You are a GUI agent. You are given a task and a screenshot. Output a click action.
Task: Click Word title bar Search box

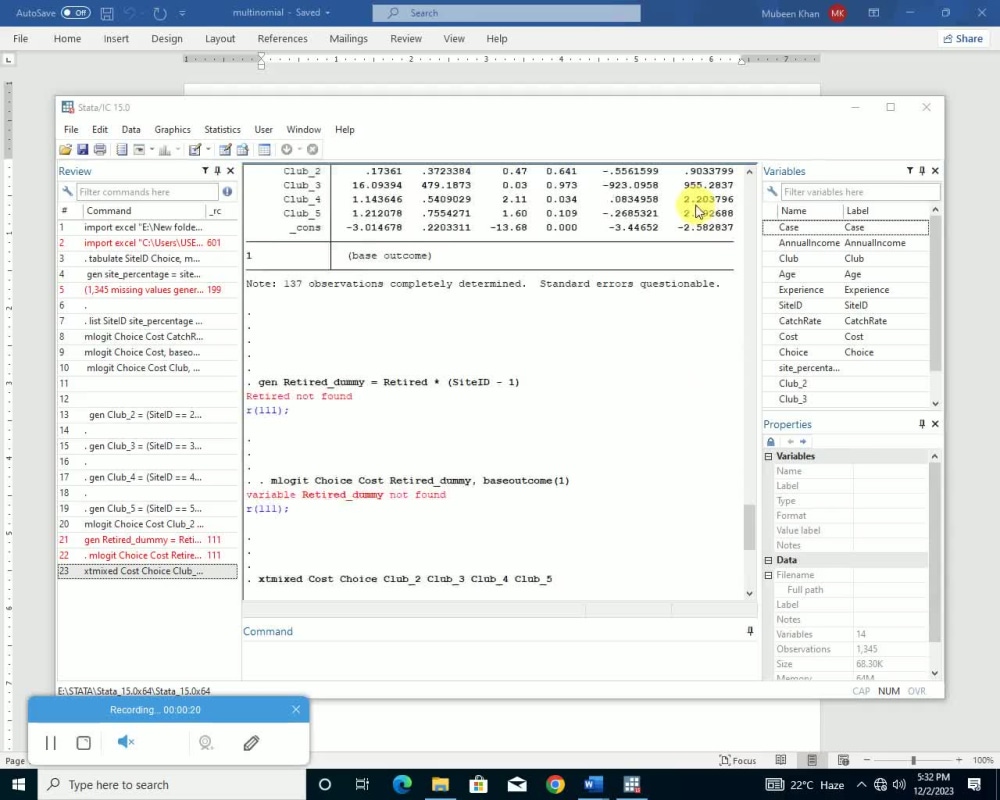(506, 13)
